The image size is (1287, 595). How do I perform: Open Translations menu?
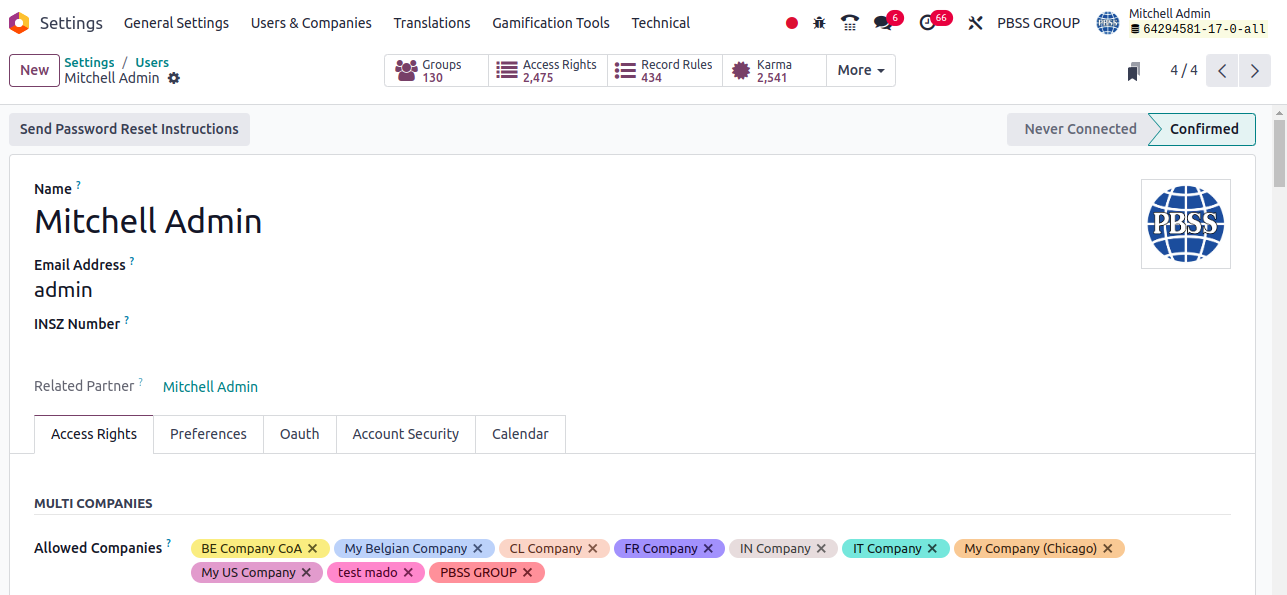point(432,23)
